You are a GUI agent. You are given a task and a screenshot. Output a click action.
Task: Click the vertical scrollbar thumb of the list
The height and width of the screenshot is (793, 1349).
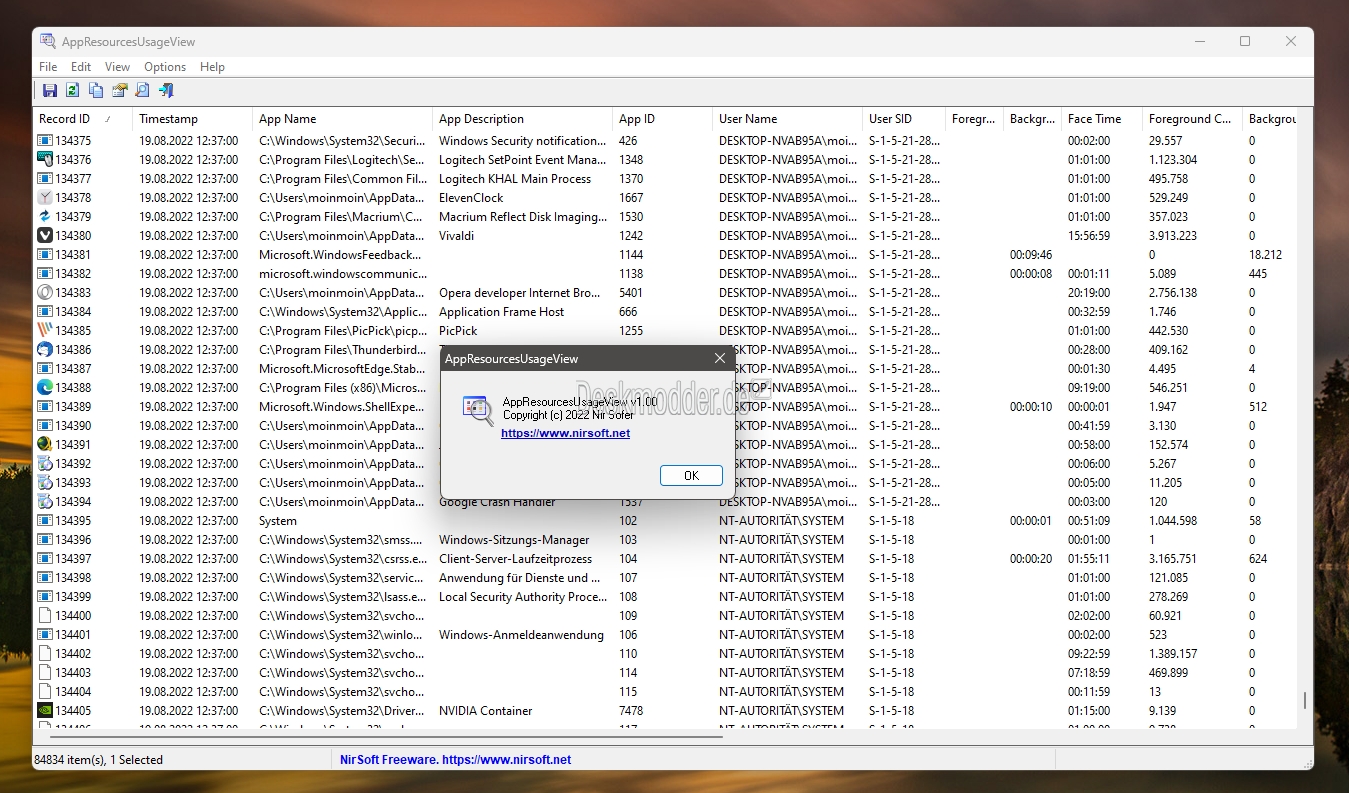click(1304, 700)
